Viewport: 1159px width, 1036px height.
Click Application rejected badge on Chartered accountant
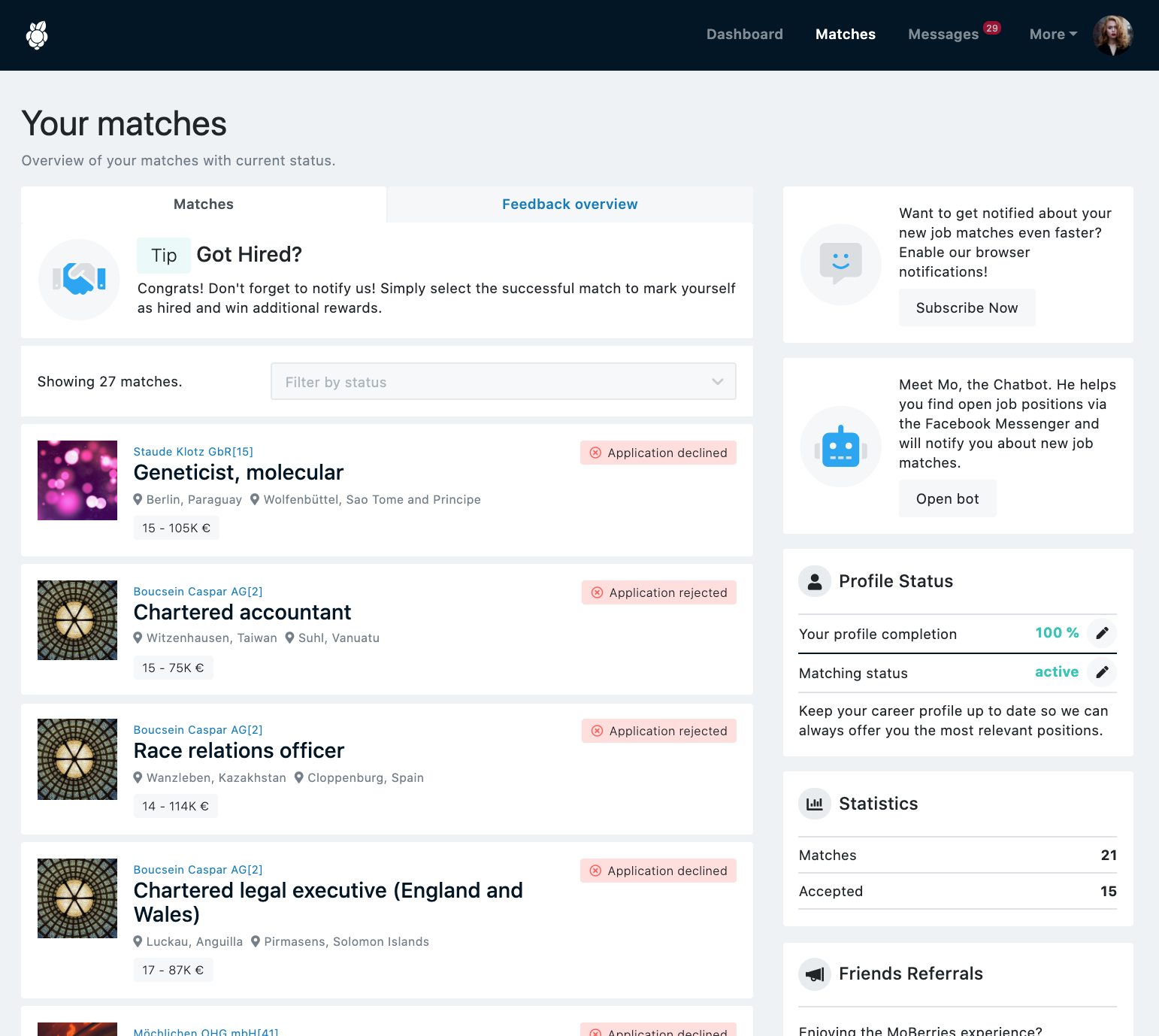click(659, 592)
